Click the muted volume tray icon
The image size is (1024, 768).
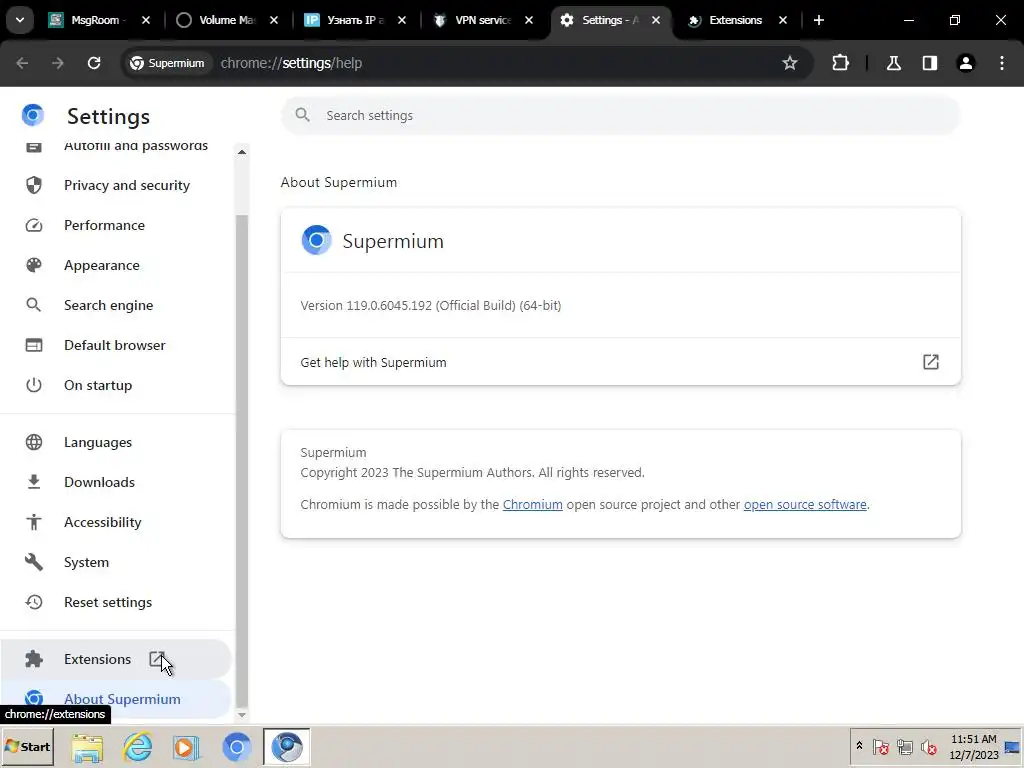click(x=928, y=746)
